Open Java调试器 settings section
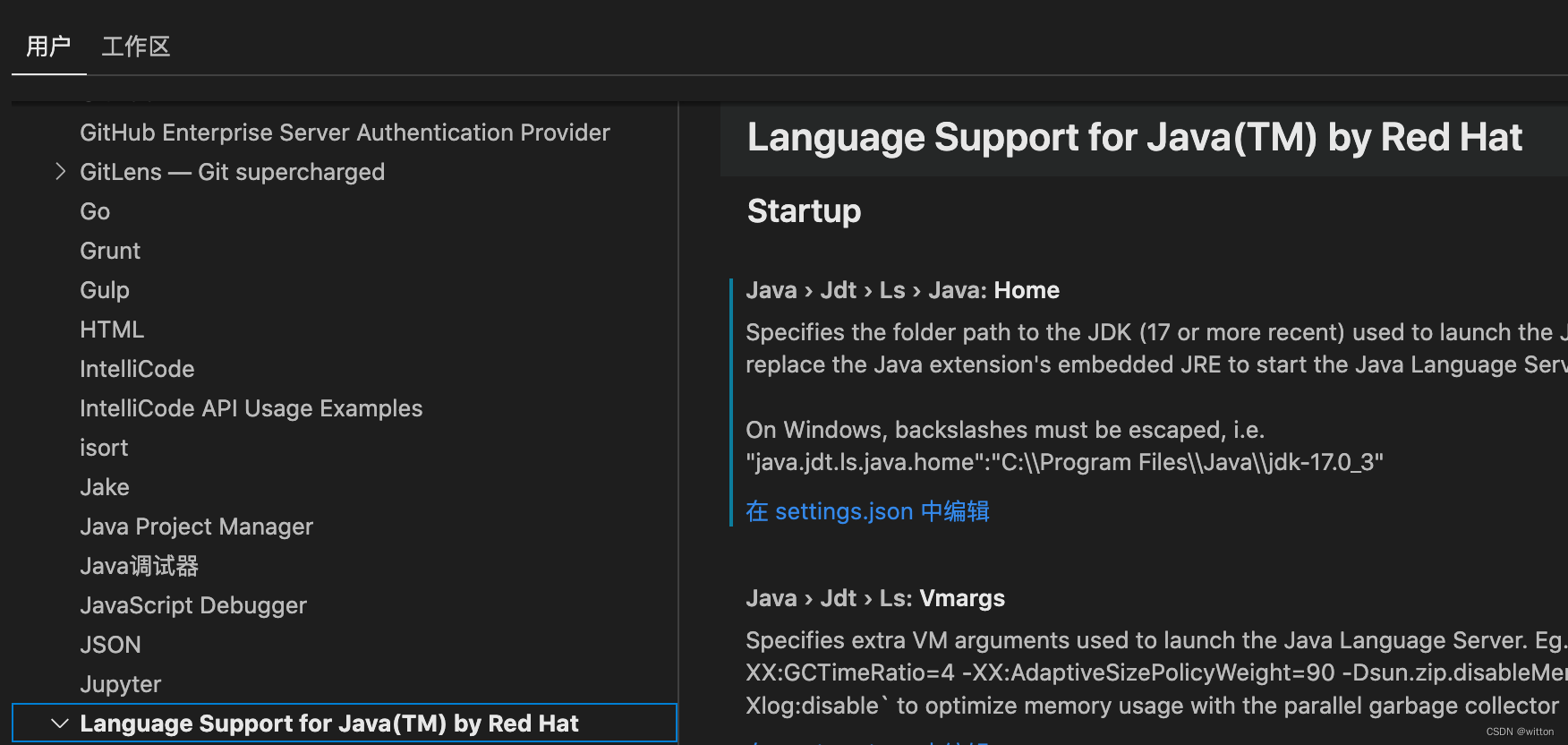Viewport: 1568px width, 745px height. (x=139, y=566)
